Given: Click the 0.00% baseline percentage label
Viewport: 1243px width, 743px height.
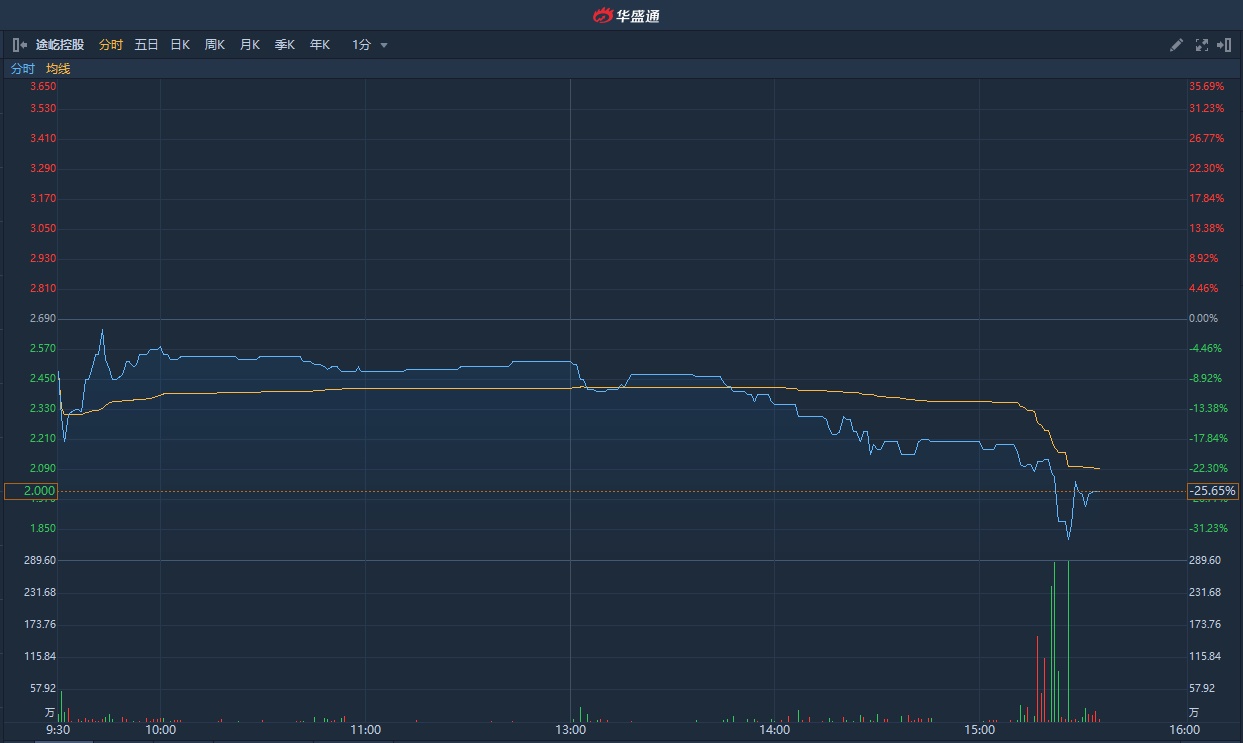Looking at the screenshot, I should [1203, 318].
